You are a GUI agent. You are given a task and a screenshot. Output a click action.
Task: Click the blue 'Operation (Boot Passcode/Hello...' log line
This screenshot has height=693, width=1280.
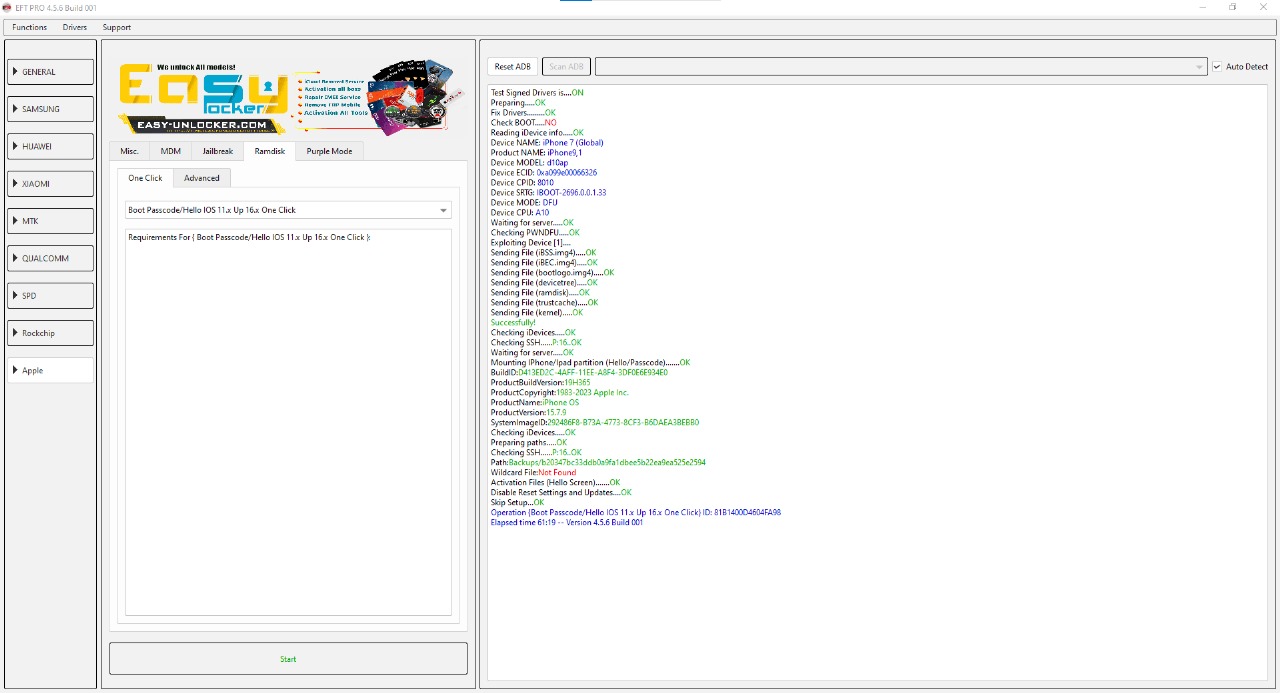coord(636,513)
